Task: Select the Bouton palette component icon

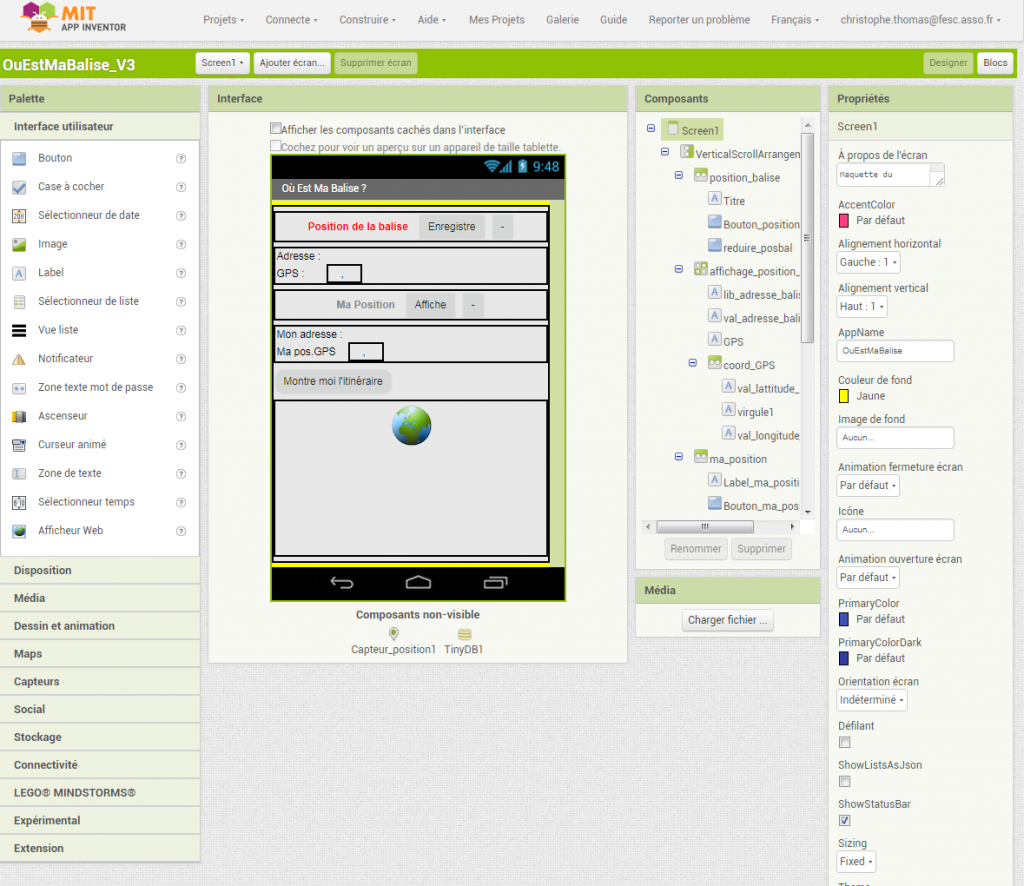Action: pyautogui.click(x=20, y=159)
